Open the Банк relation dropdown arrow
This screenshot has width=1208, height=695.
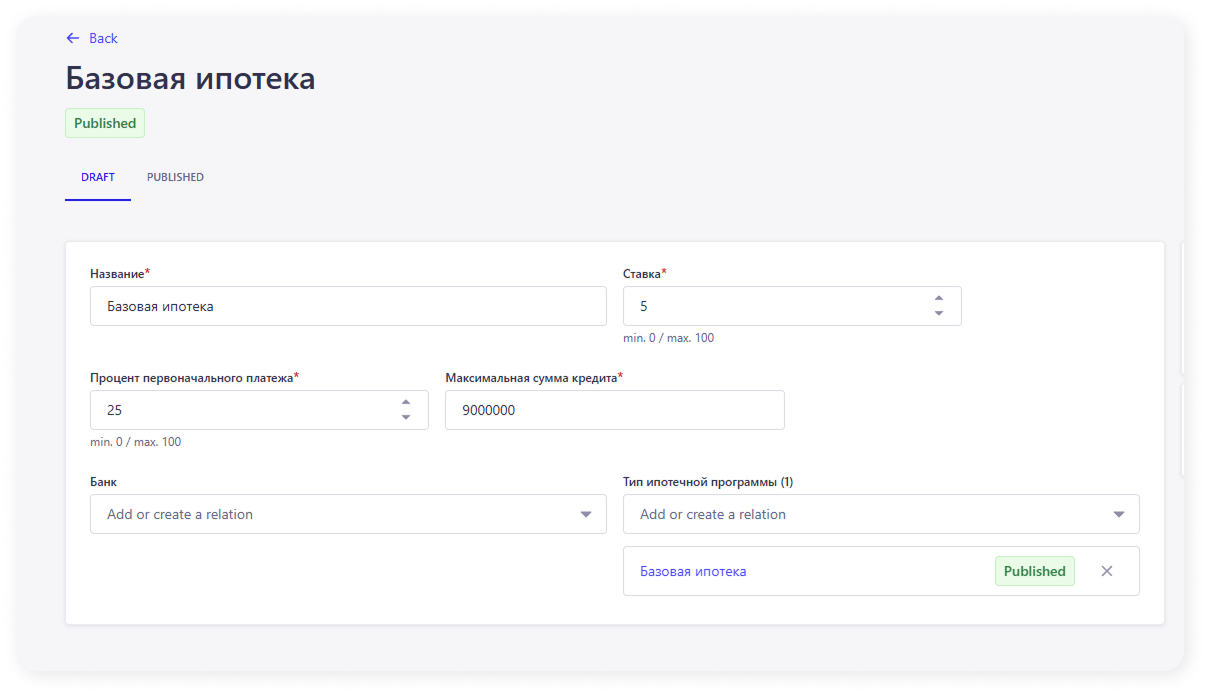(x=585, y=514)
